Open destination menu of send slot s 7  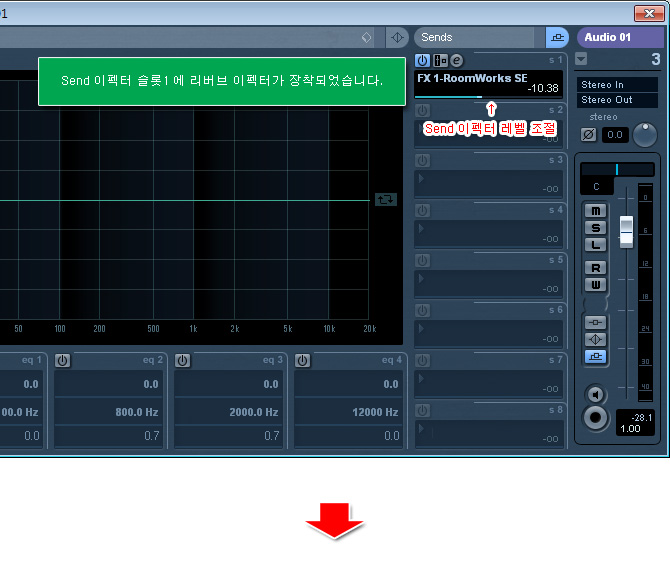pyautogui.click(x=421, y=379)
